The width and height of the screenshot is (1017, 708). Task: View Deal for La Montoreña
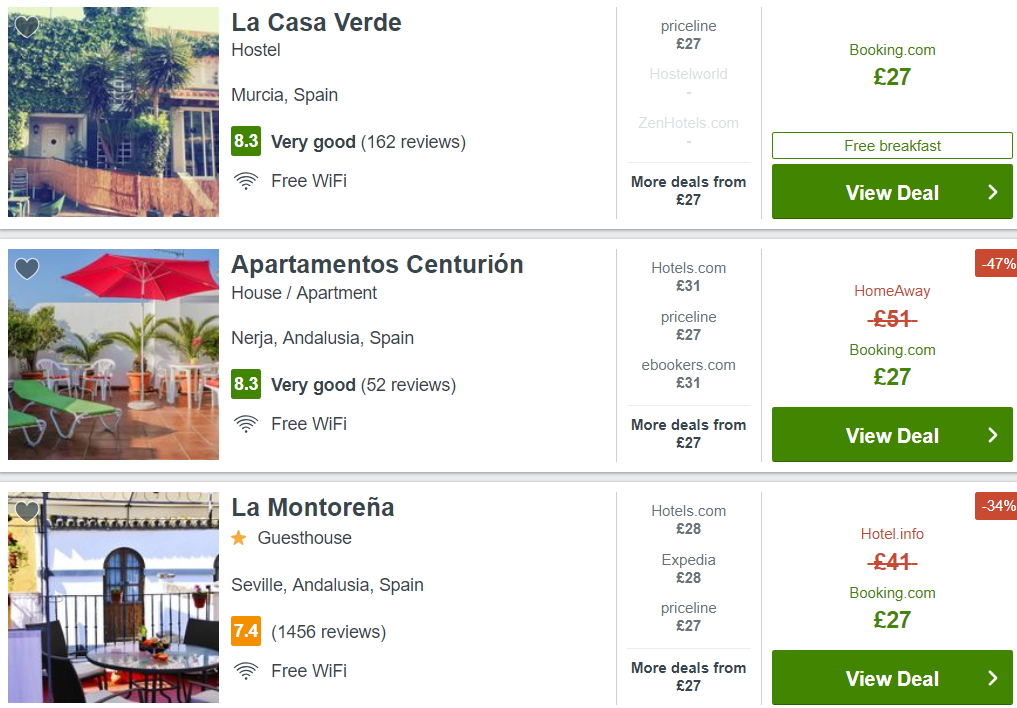coord(892,678)
